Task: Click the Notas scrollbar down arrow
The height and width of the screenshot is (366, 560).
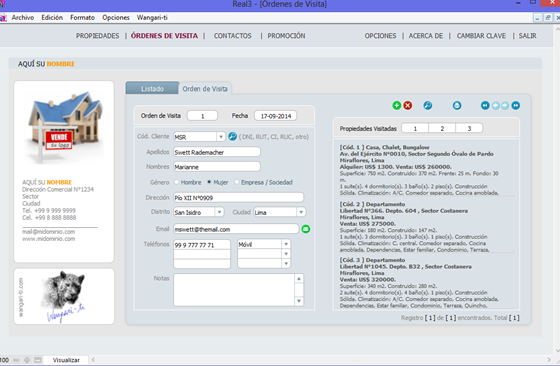Action: (299, 301)
